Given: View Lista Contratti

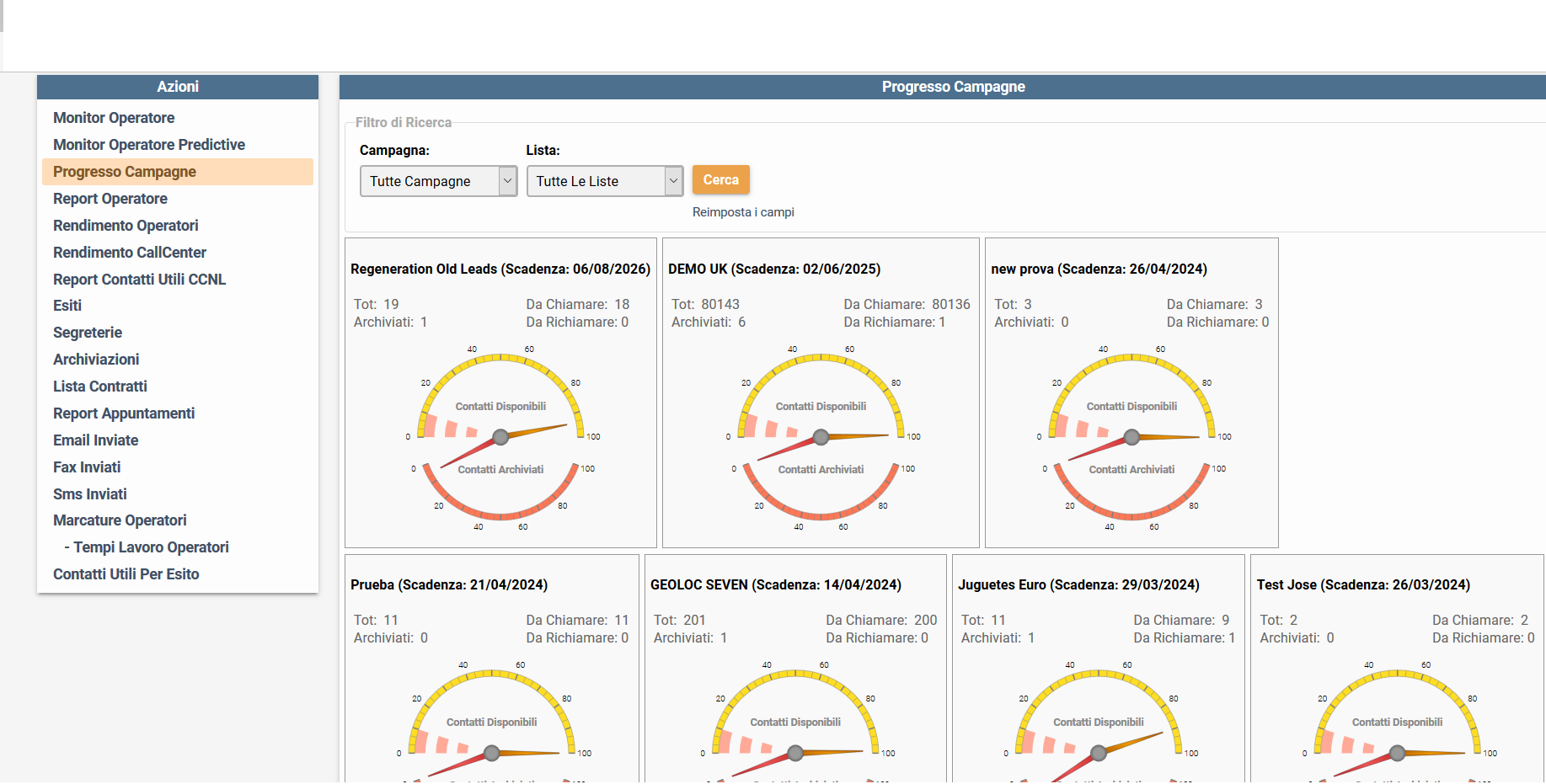Looking at the screenshot, I should click(x=100, y=387).
